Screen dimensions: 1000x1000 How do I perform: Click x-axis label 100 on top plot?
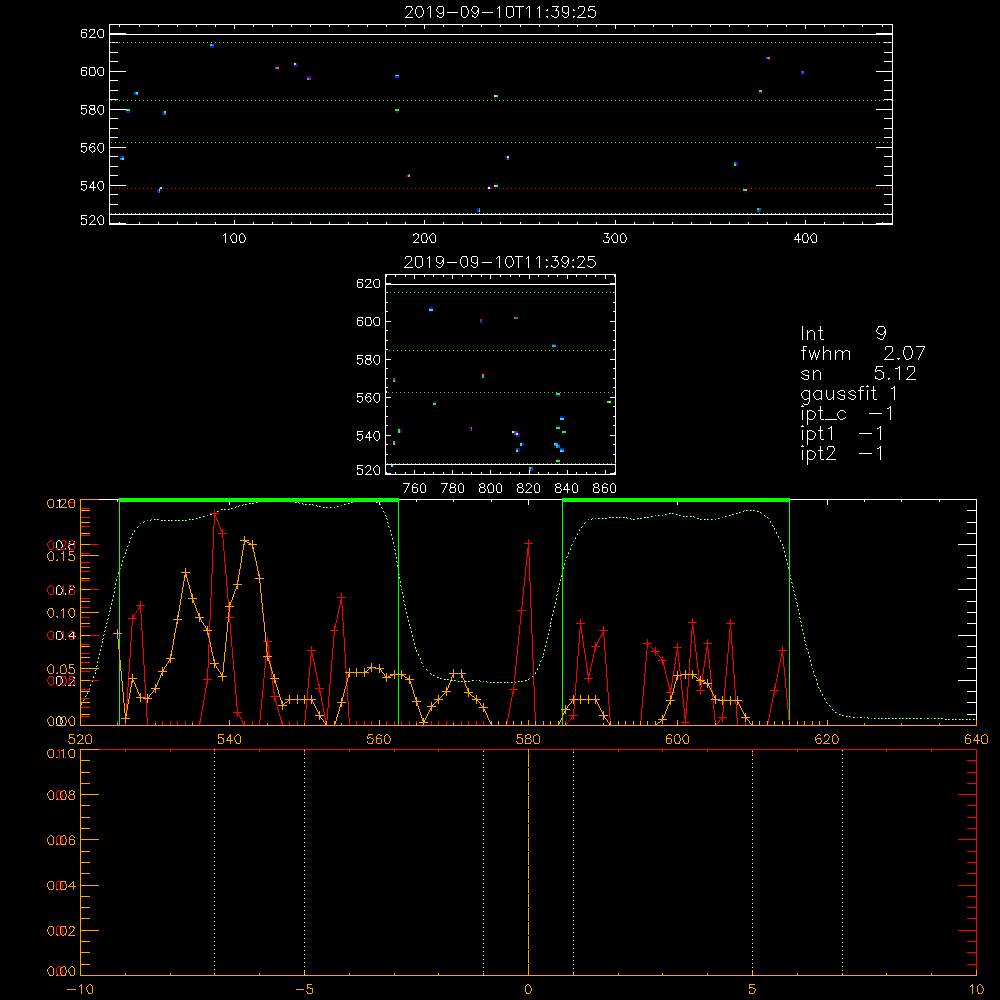click(234, 239)
